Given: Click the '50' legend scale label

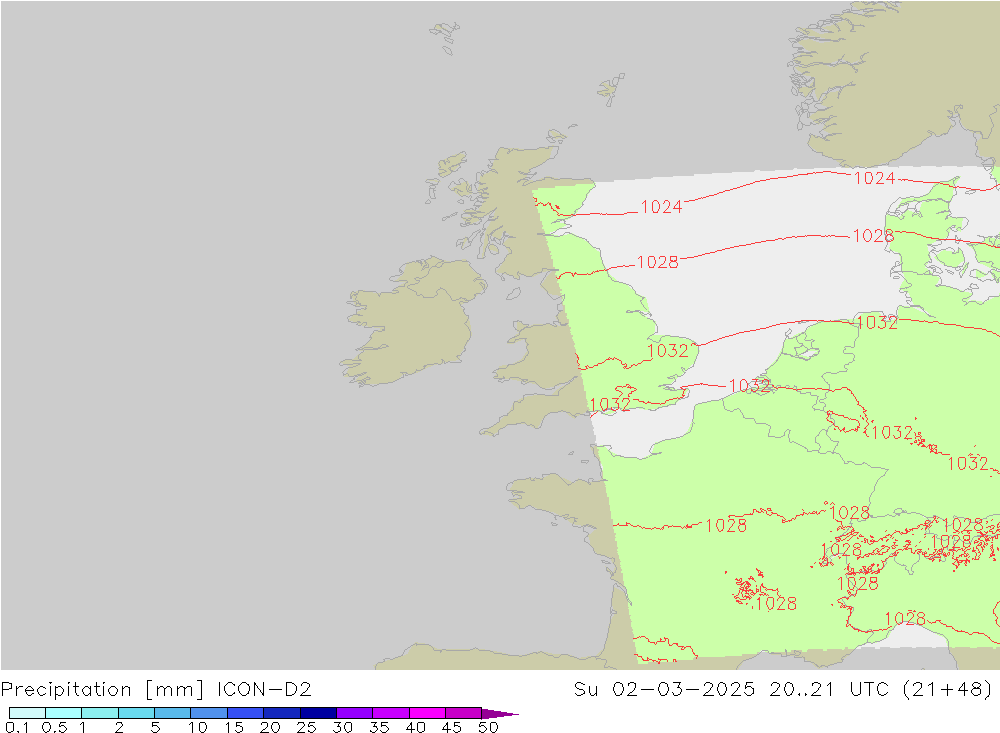Looking at the screenshot, I should click(488, 727).
